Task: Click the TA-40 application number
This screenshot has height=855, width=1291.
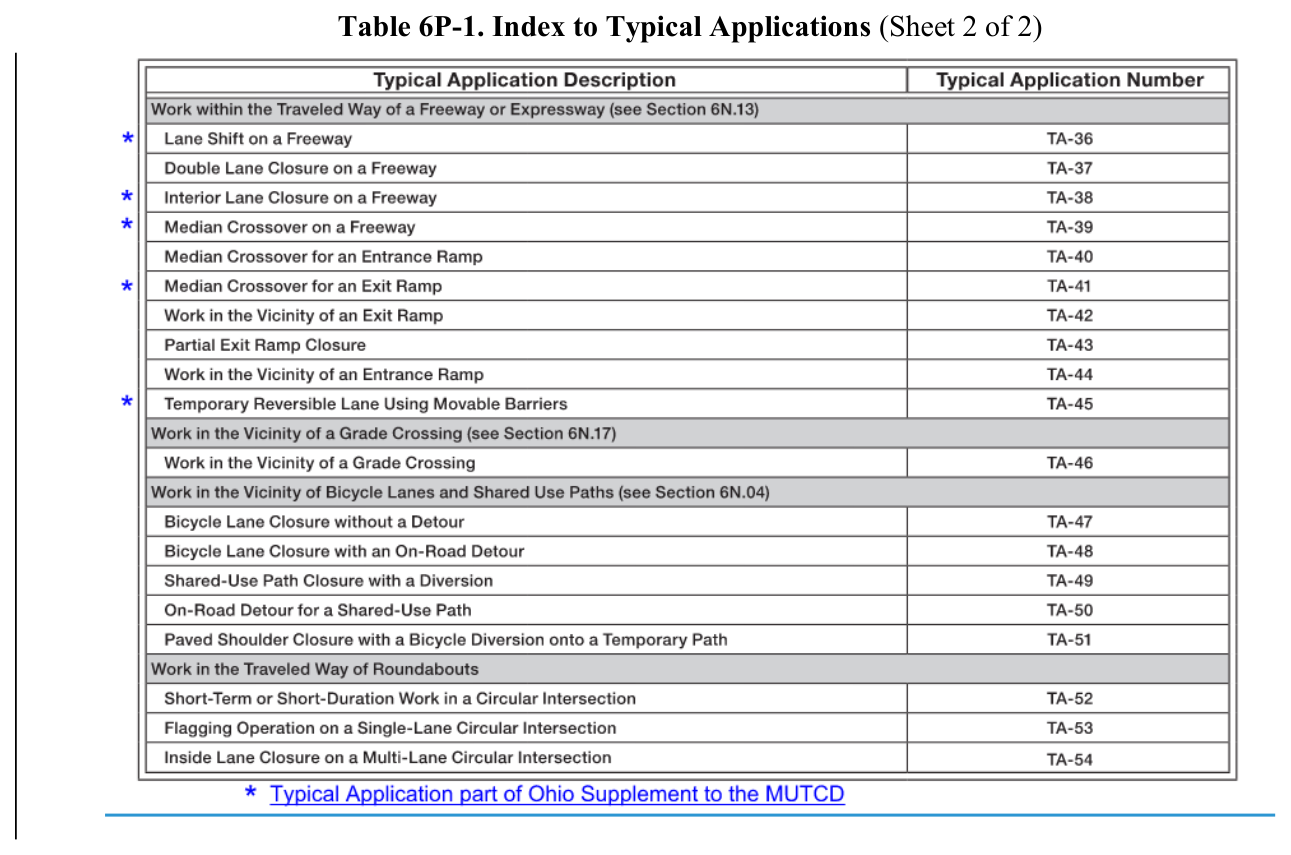Action: [1069, 257]
